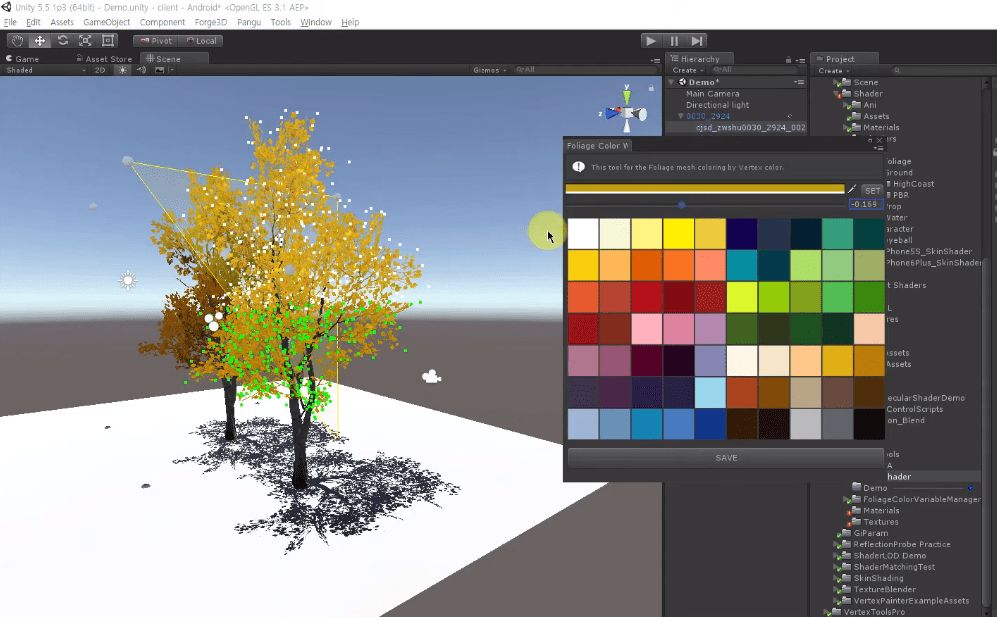The image size is (997, 617).
Task: Open the Gizmos dropdown
Action: pyautogui.click(x=489, y=70)
